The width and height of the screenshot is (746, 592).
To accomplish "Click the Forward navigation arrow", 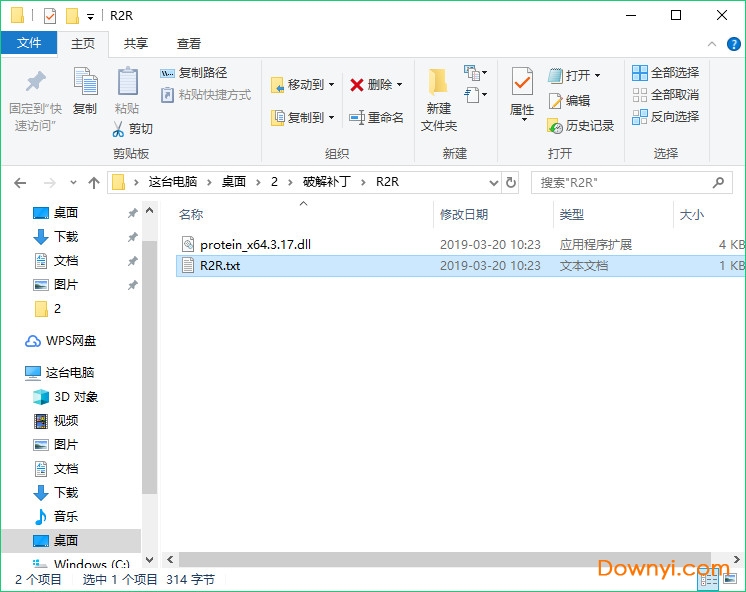I will point(49,183).
